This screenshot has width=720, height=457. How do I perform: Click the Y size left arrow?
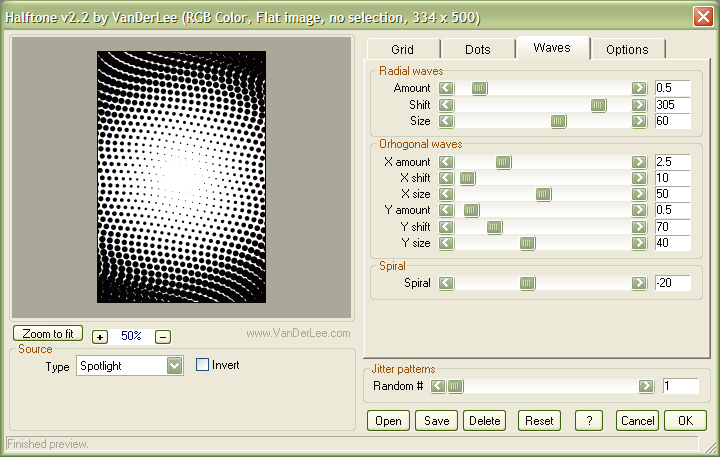click(446, 243)
